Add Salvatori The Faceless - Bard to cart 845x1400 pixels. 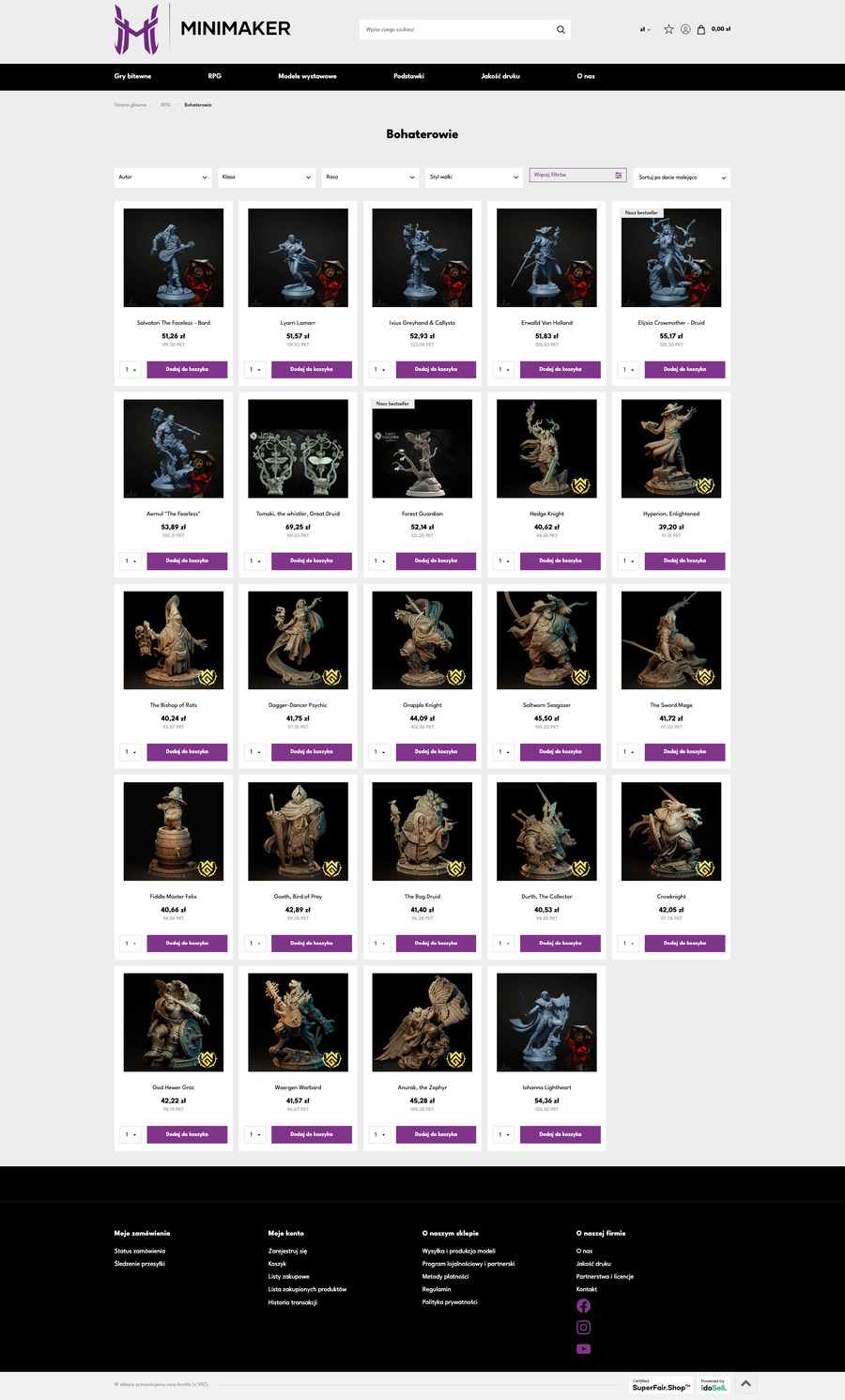point(187,370)
